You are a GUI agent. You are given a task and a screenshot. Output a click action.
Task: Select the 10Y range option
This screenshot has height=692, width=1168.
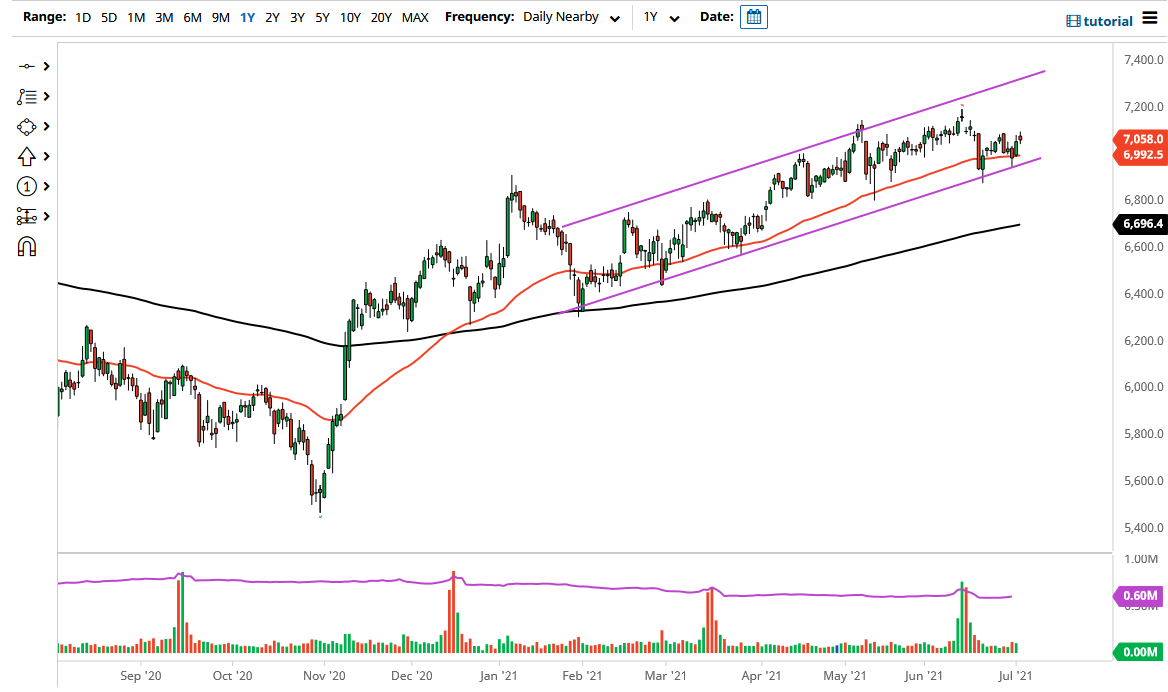click(x=350, y=17)
